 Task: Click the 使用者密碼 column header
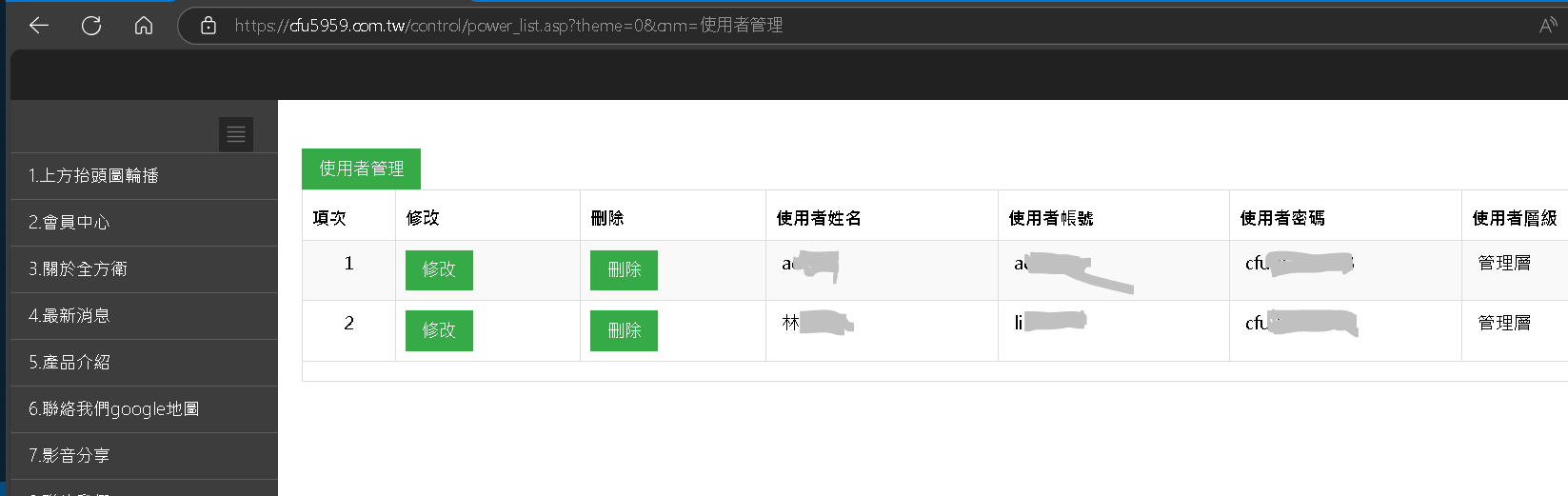click(1281, 218)
